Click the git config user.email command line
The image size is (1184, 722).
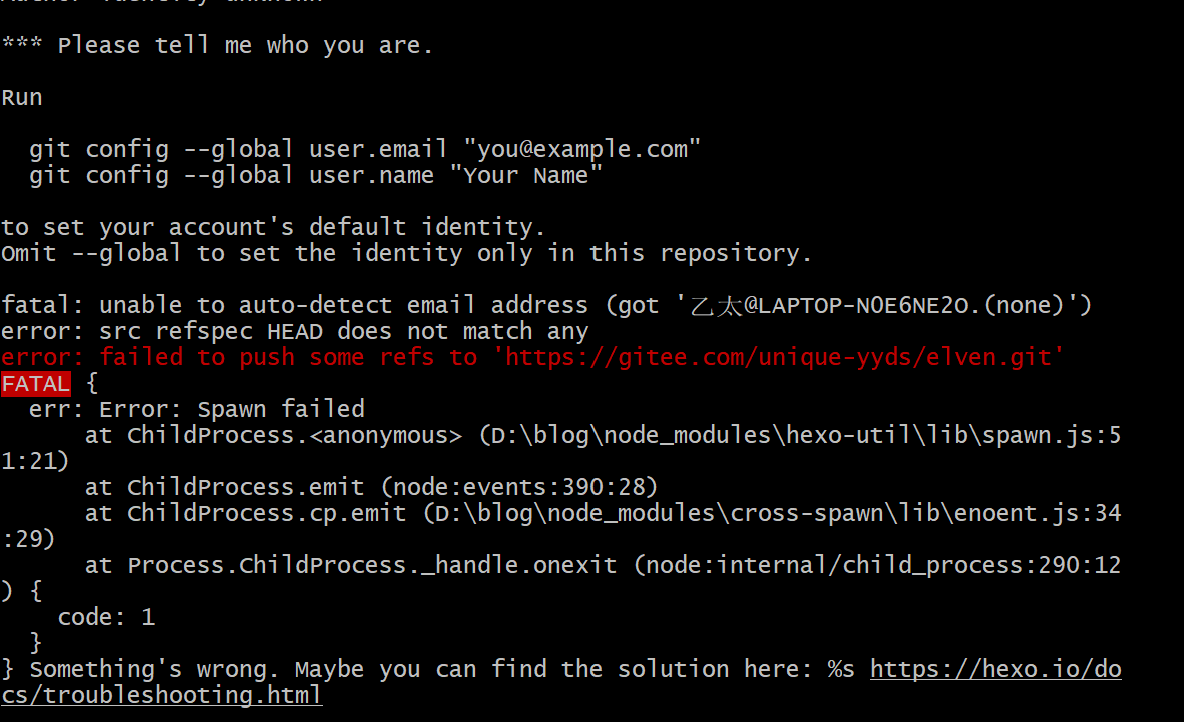365,150
